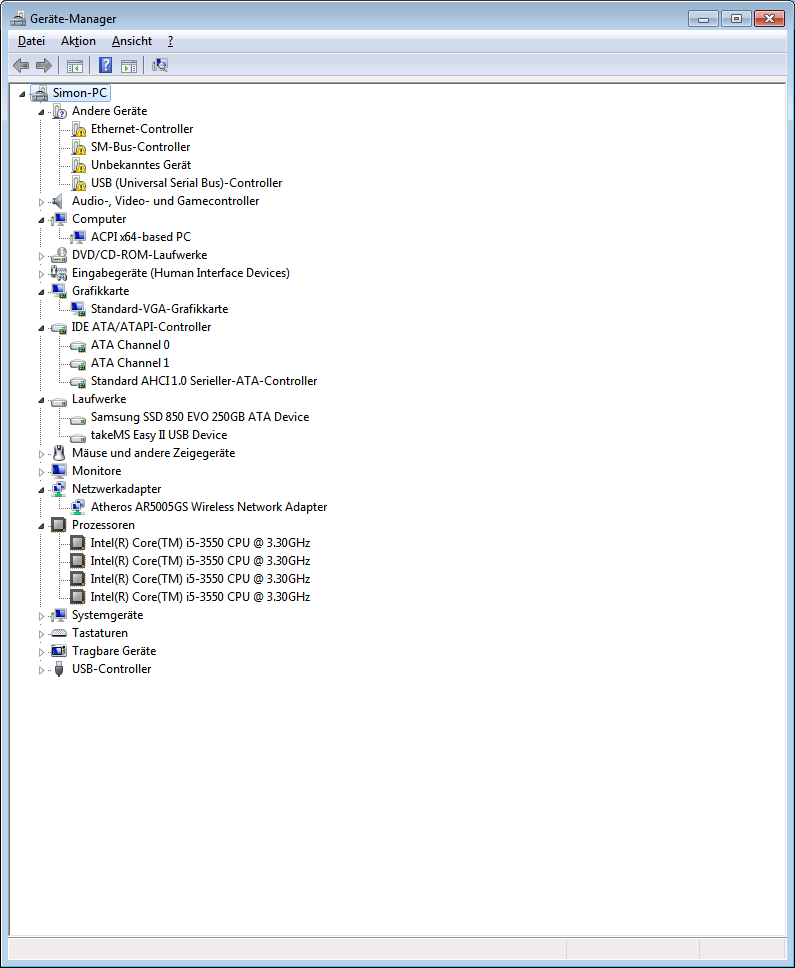Select the Laufwerke label
The width and height of the screenshot is (795, 968).
(x=99, y=399)
